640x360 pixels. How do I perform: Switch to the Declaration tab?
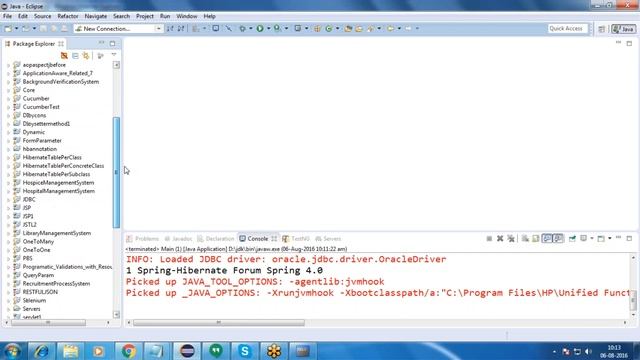pyautogui.click(x=216, y=239)
